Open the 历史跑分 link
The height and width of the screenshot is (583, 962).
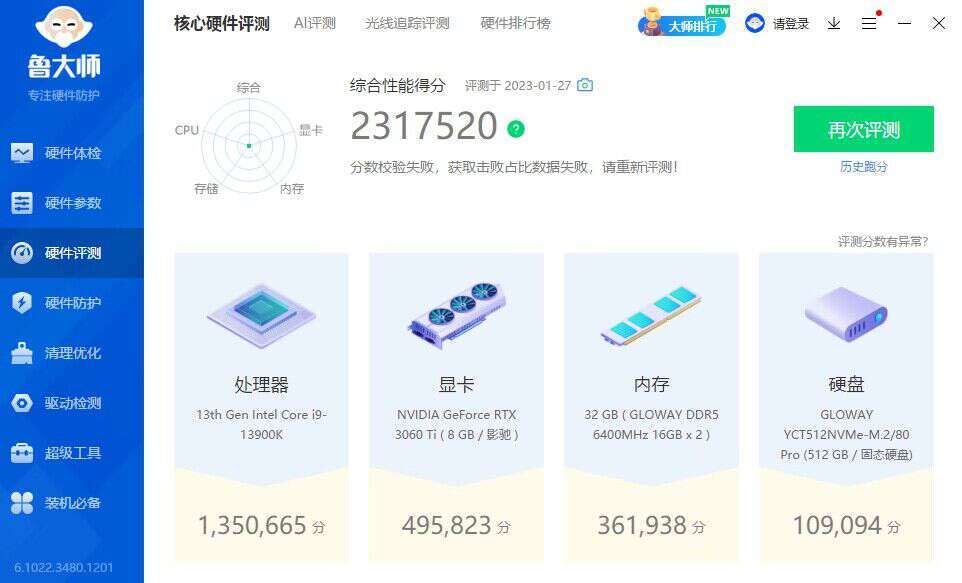coord(864,167)
